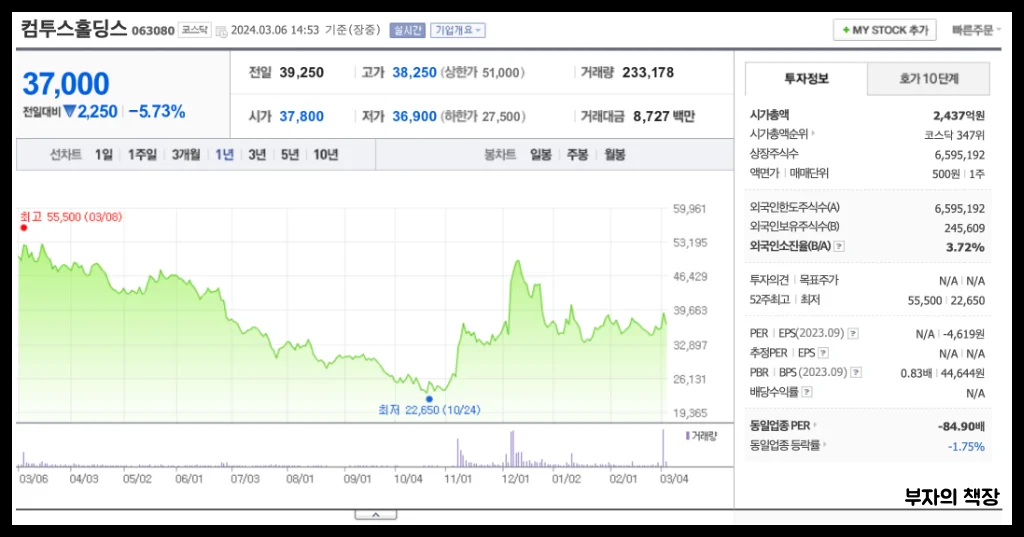Click the 컴투스홀딩스 stock name
1024x537 pixels.
click(74, 29)
